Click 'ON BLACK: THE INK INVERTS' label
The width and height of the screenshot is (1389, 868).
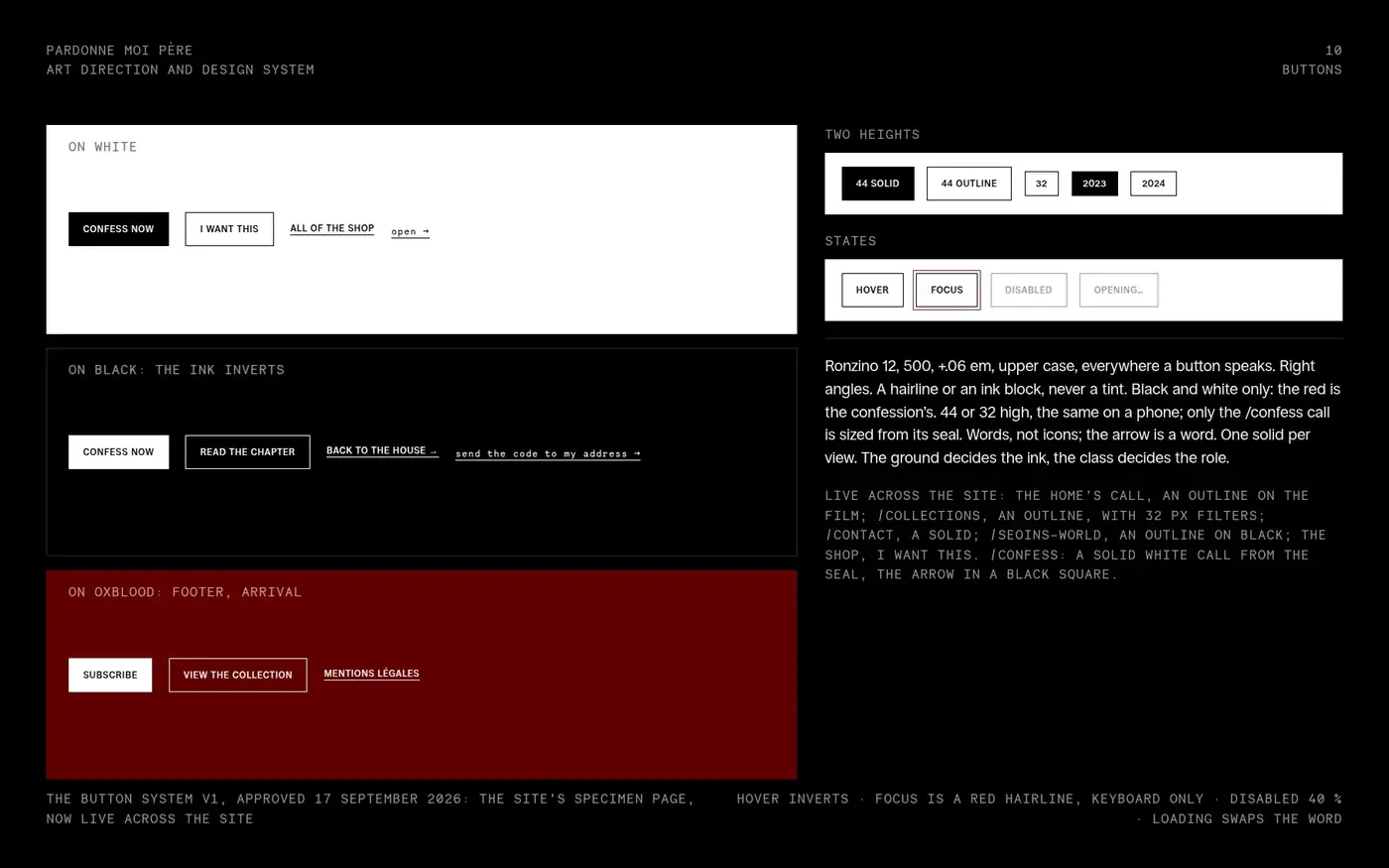(x=177, y=370)
